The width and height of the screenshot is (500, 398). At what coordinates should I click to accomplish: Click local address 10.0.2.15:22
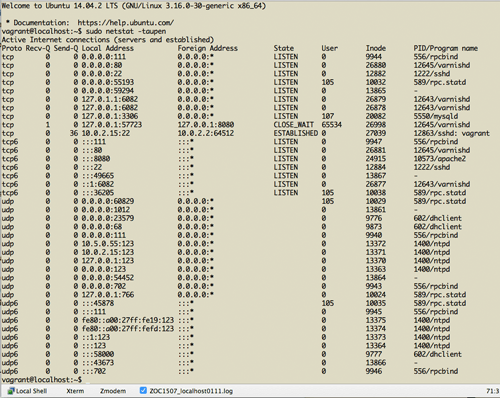pyautogui.click(x=106, y=133)
